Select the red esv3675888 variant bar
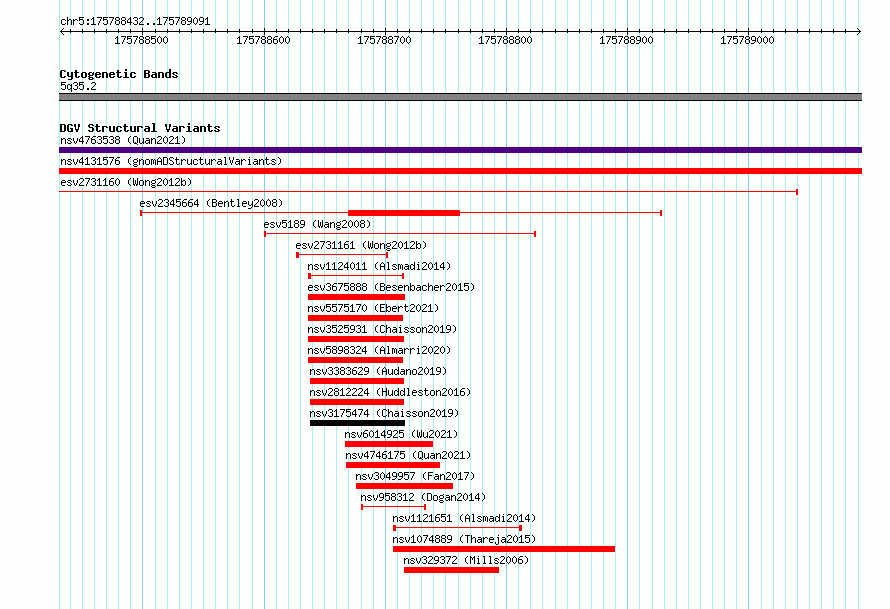The image size is (890, 609). [x=356, y=297]
